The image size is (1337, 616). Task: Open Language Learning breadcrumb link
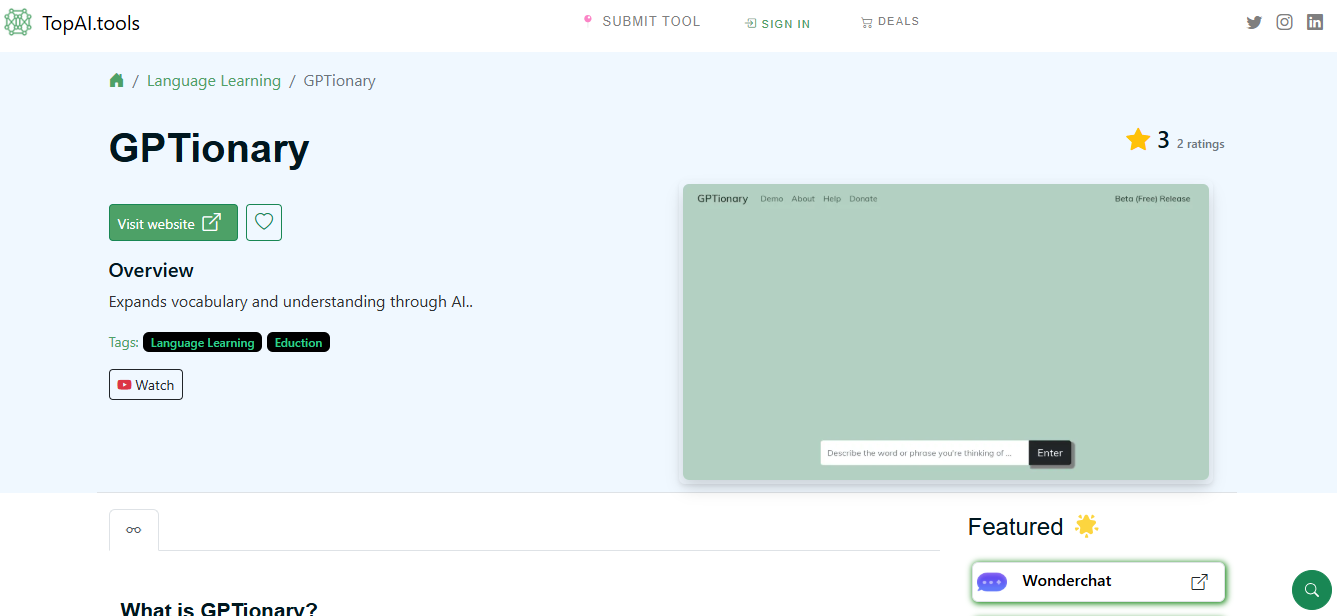pos(214,81)
